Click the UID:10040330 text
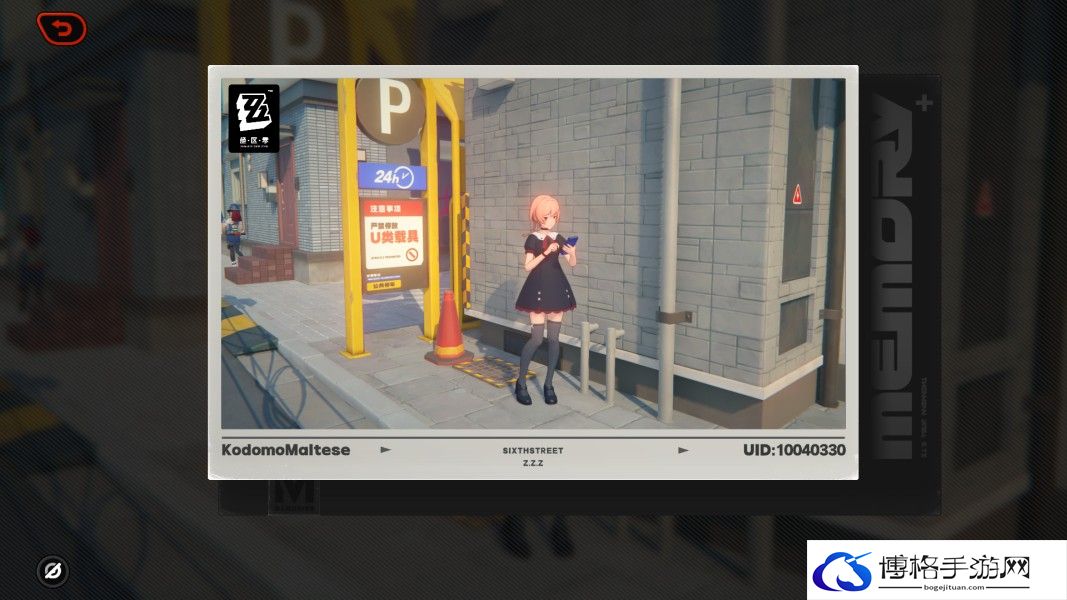 [794, 450]
